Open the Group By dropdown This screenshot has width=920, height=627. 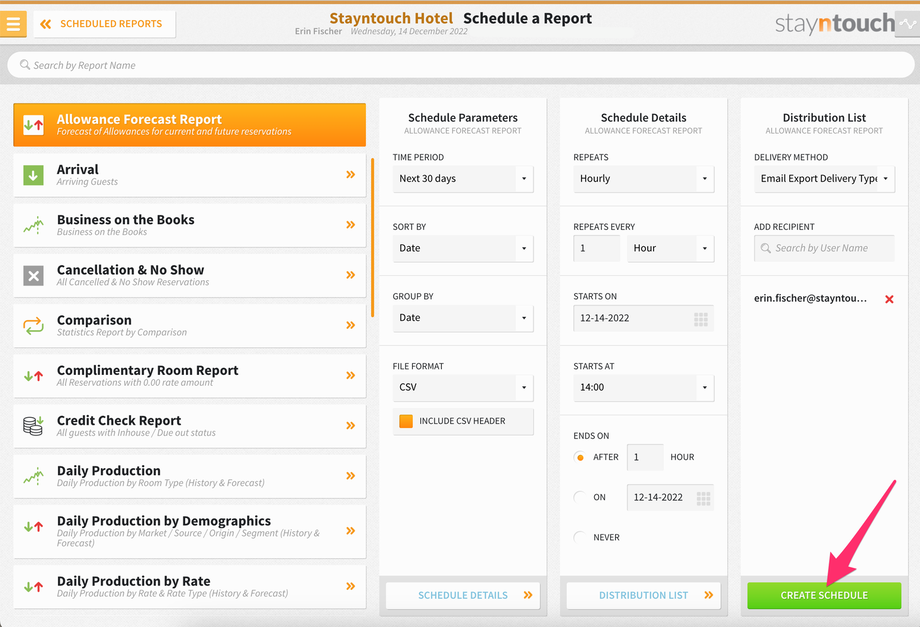coord(463,318)
